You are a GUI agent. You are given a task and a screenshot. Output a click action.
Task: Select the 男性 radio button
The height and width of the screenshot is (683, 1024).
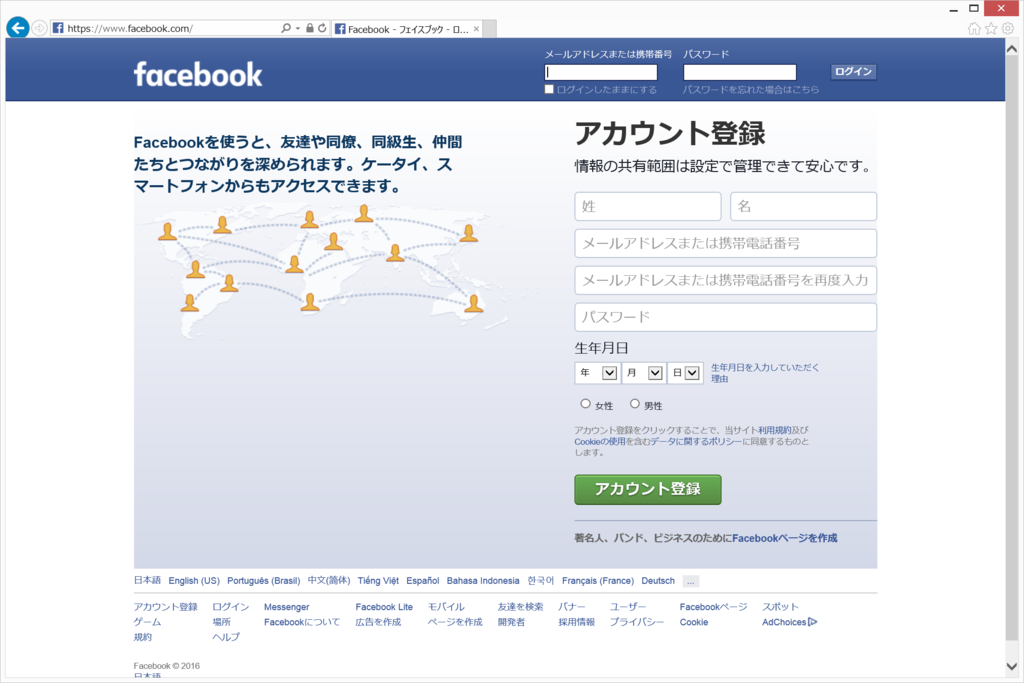(x=634, y=404)
